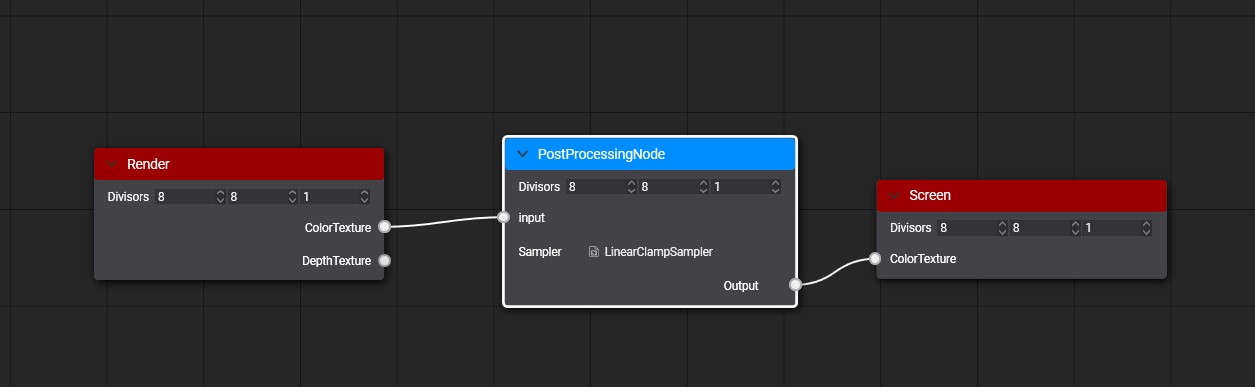Click the DepthTexture output port on Render
This screenshot has width=1255, height=387.
[384, 261]
